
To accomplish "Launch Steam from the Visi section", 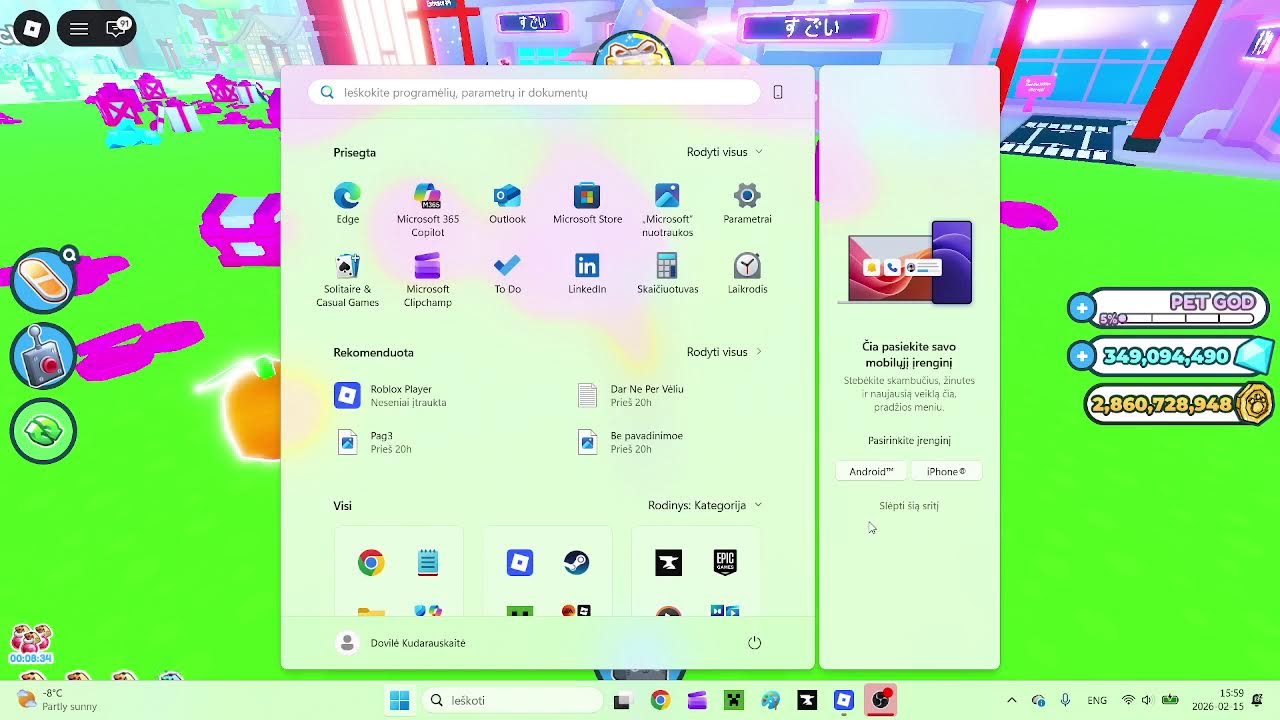I will (x=576, y=563).
